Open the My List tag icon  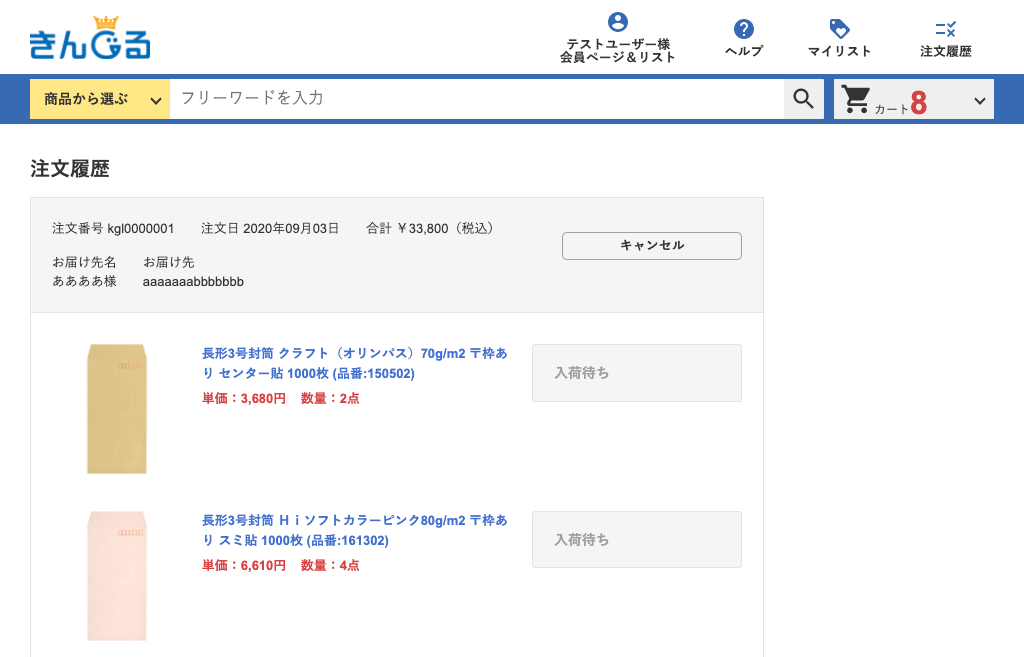[x=839, y=29]
